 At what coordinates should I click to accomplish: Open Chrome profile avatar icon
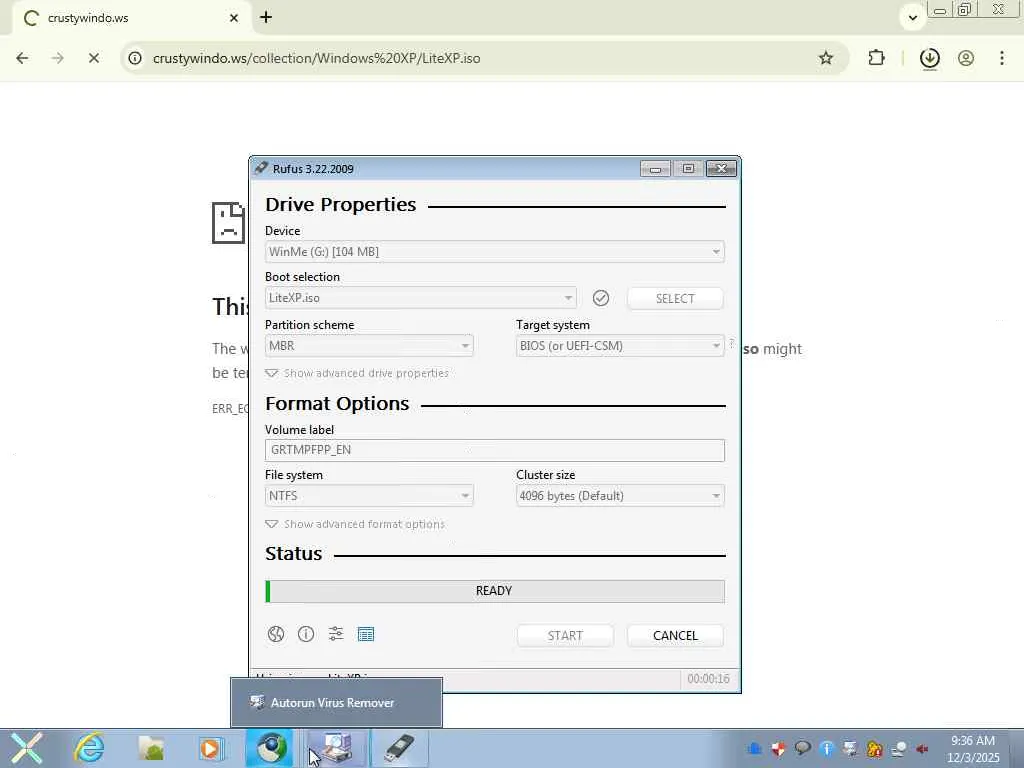[966, 58]
